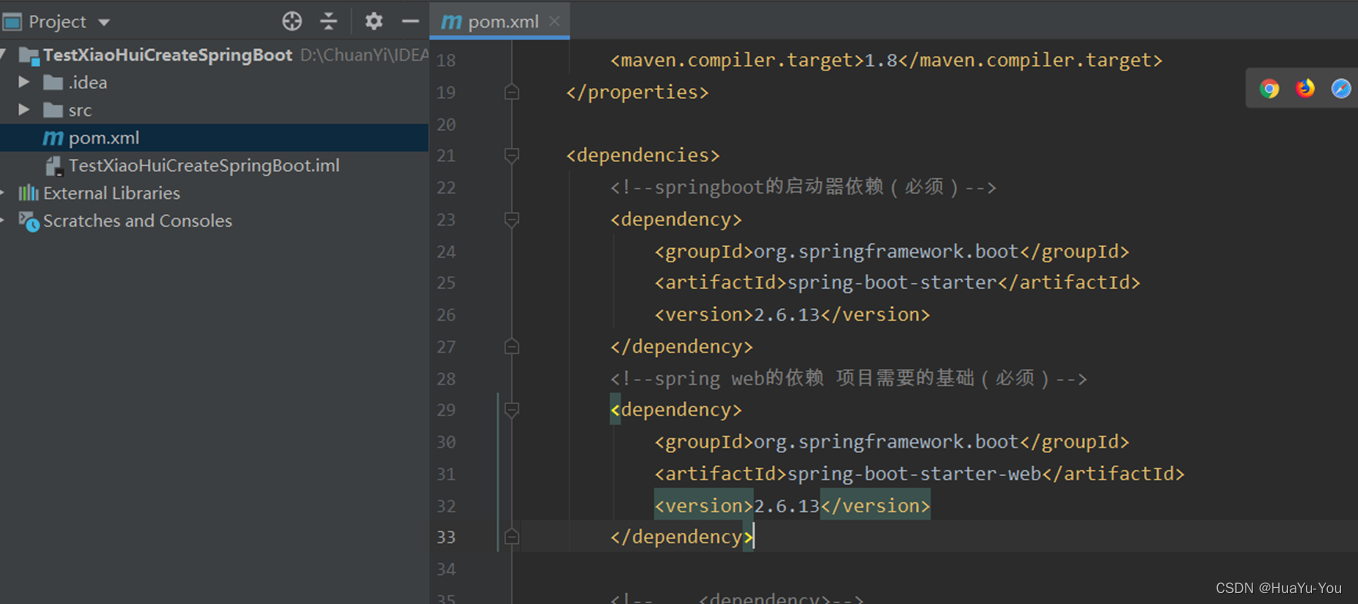Screen dimensions: 1358x604
Task: Click the CSDN @HuaYu-You watermark link
Action: (1280, 588)
